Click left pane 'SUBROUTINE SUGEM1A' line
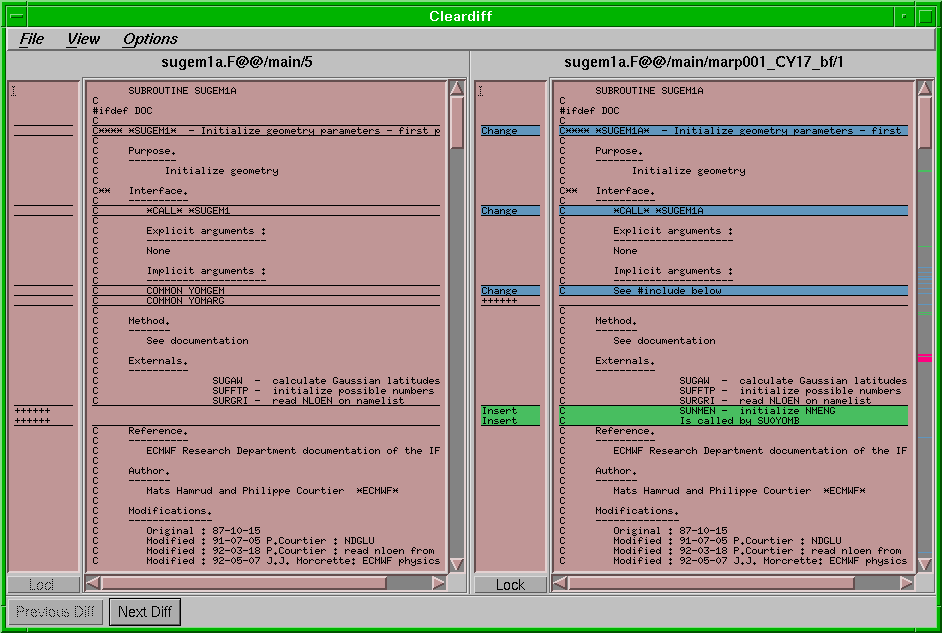 click(182, 91)
